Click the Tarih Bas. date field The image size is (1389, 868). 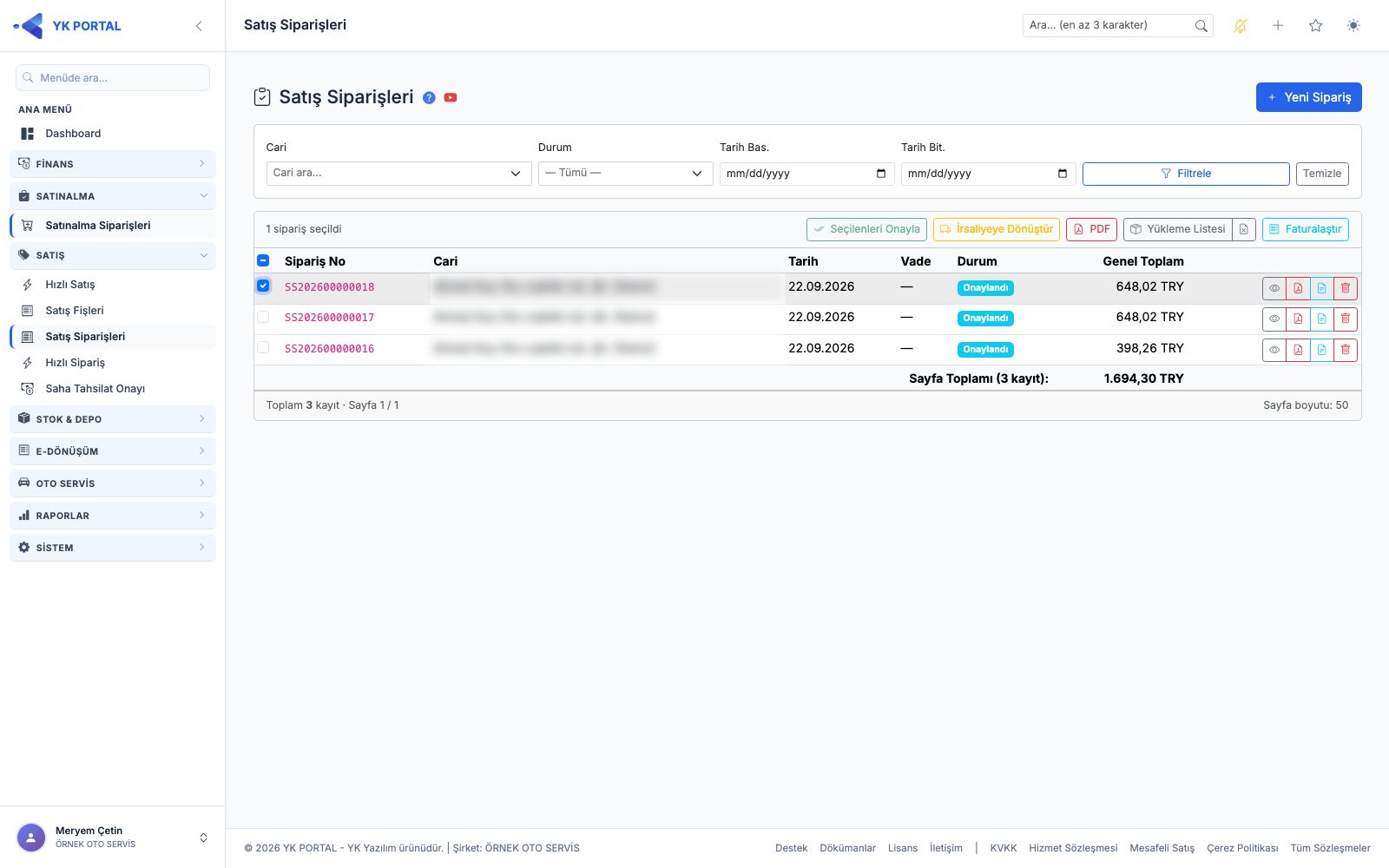point(807,174)
